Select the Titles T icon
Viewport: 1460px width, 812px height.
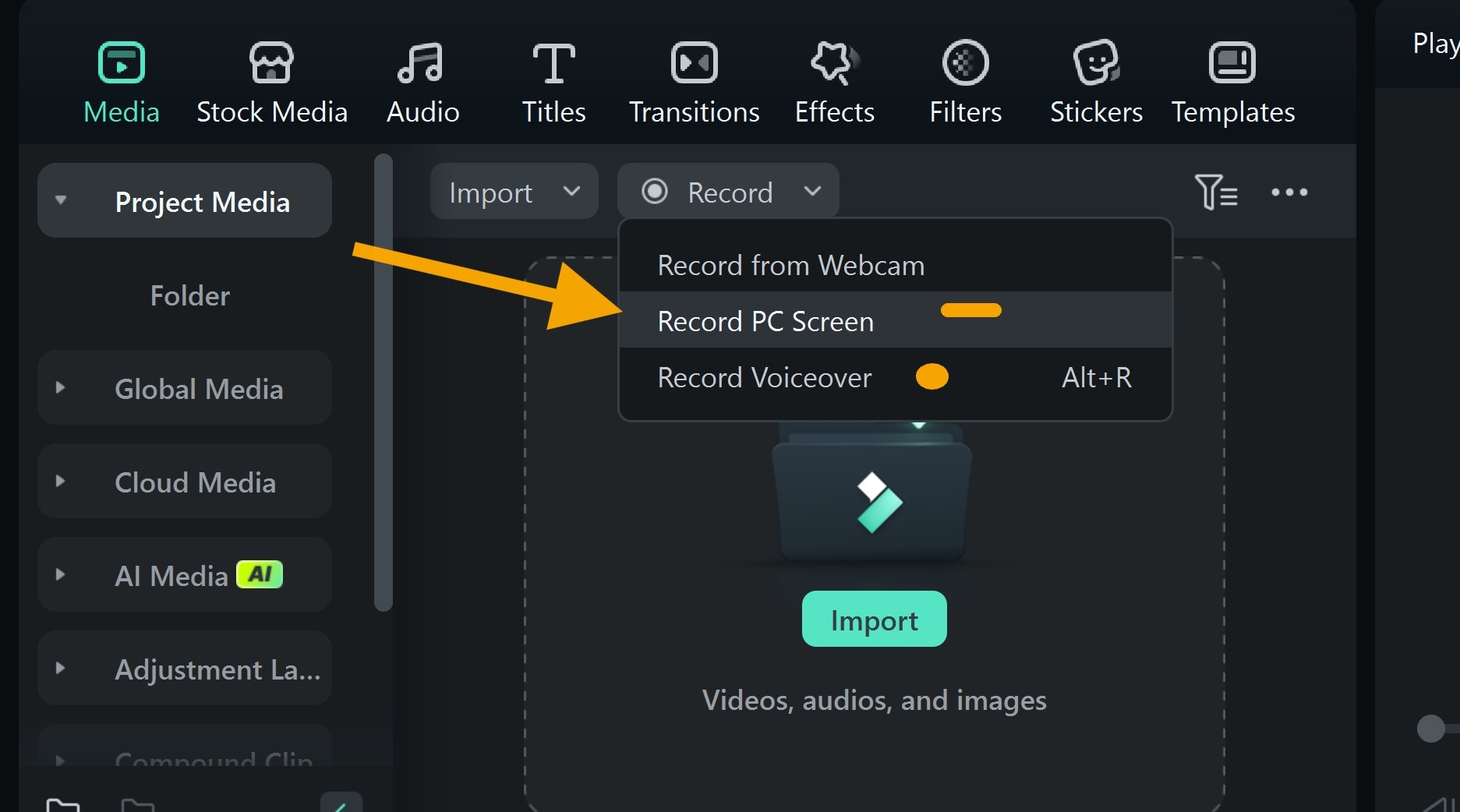[x=553, y=63]
